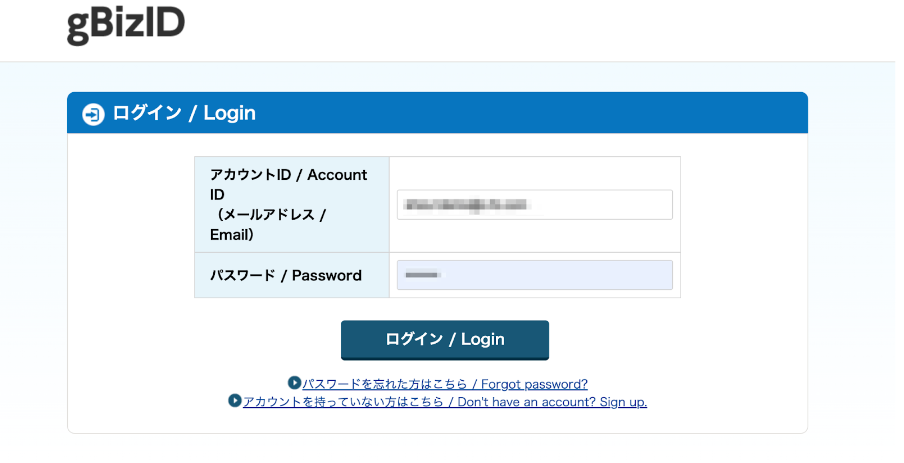This screenshot has height=463, width=904.
Task: Click the arrow icon beside Sign up link
Action: [x=235, y=401]
